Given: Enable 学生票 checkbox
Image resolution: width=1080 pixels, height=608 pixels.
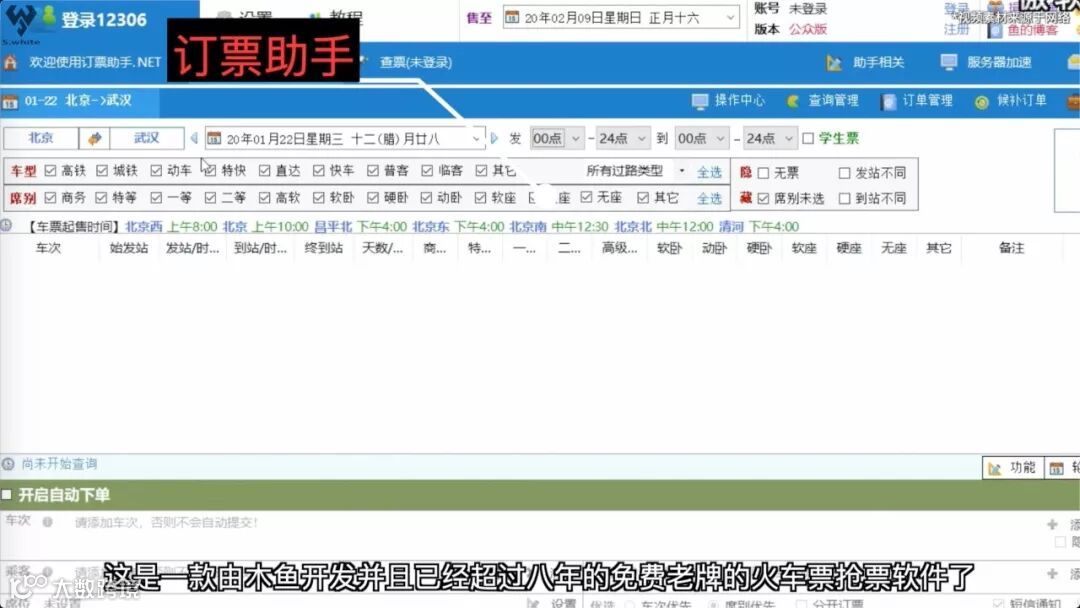Looking at the screenshot, I should coord(809,139).
